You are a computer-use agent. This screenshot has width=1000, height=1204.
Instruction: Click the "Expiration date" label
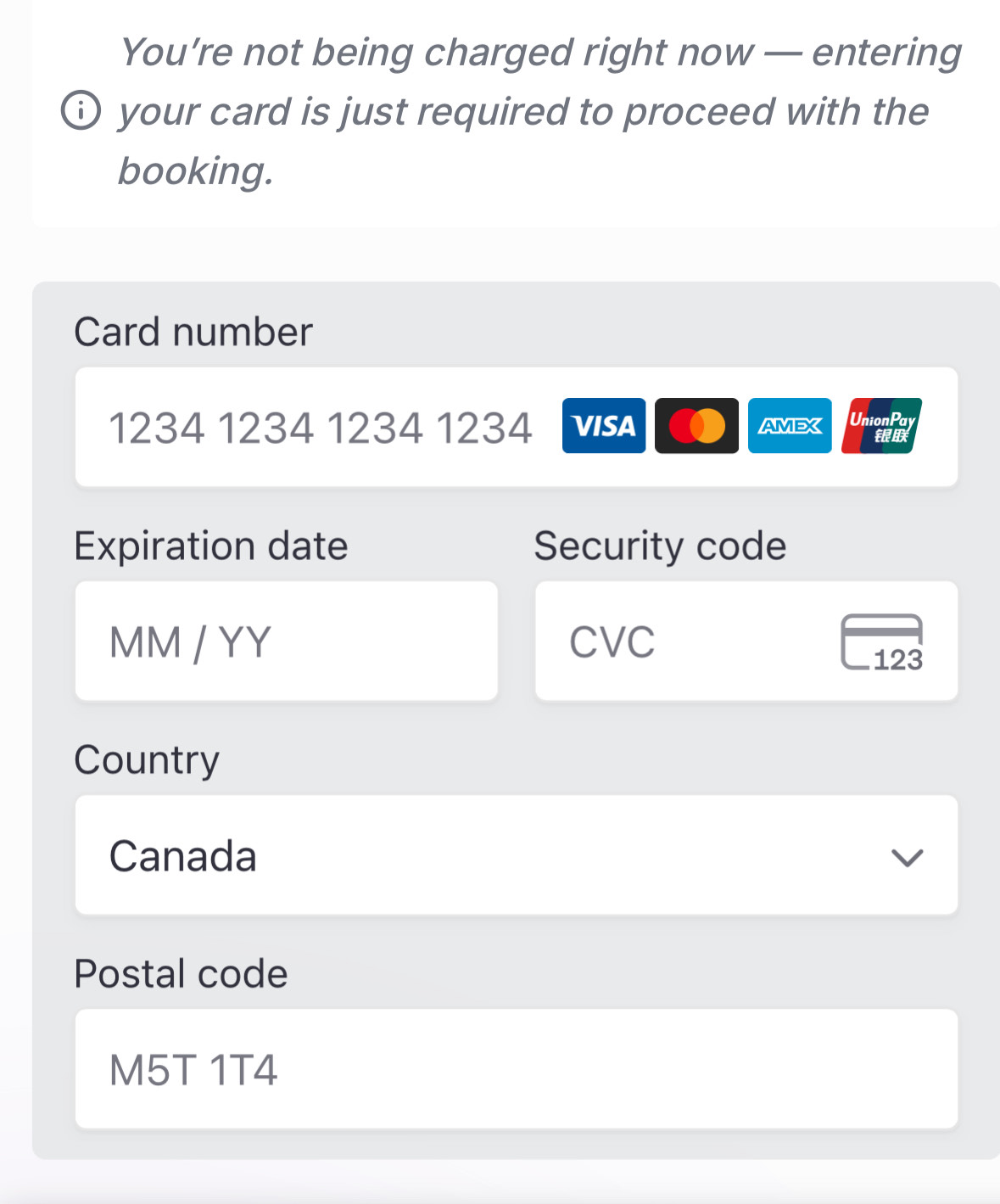pyautogui.click(x=211, y=546)
